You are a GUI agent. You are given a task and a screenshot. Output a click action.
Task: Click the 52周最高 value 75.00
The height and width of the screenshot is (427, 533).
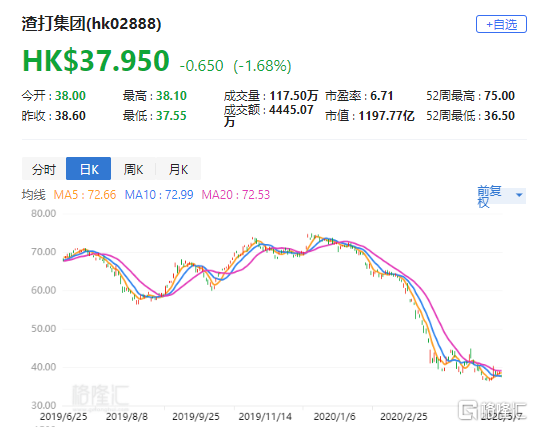(x=500, y=96)
